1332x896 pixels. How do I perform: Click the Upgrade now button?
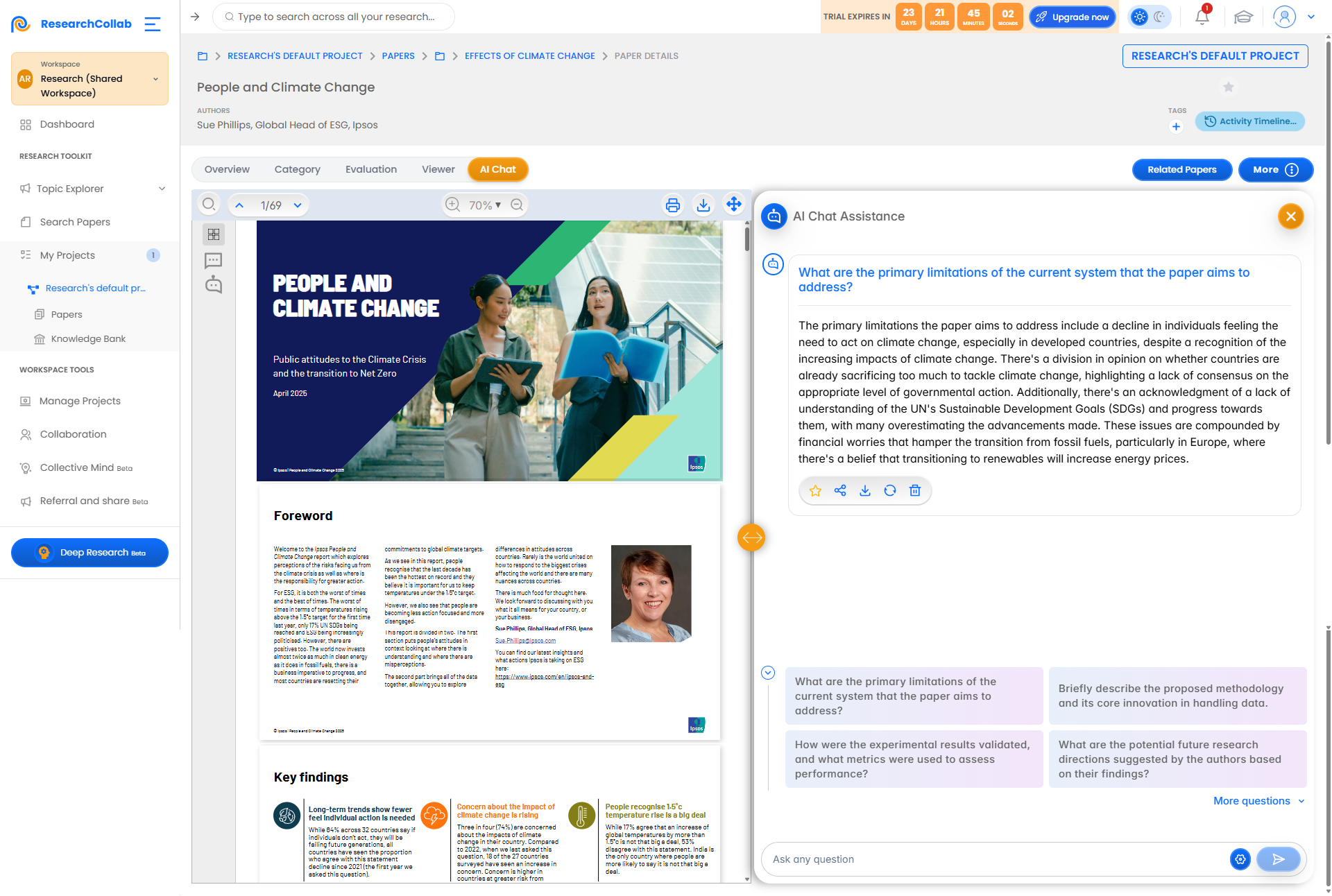(1073, 17)
